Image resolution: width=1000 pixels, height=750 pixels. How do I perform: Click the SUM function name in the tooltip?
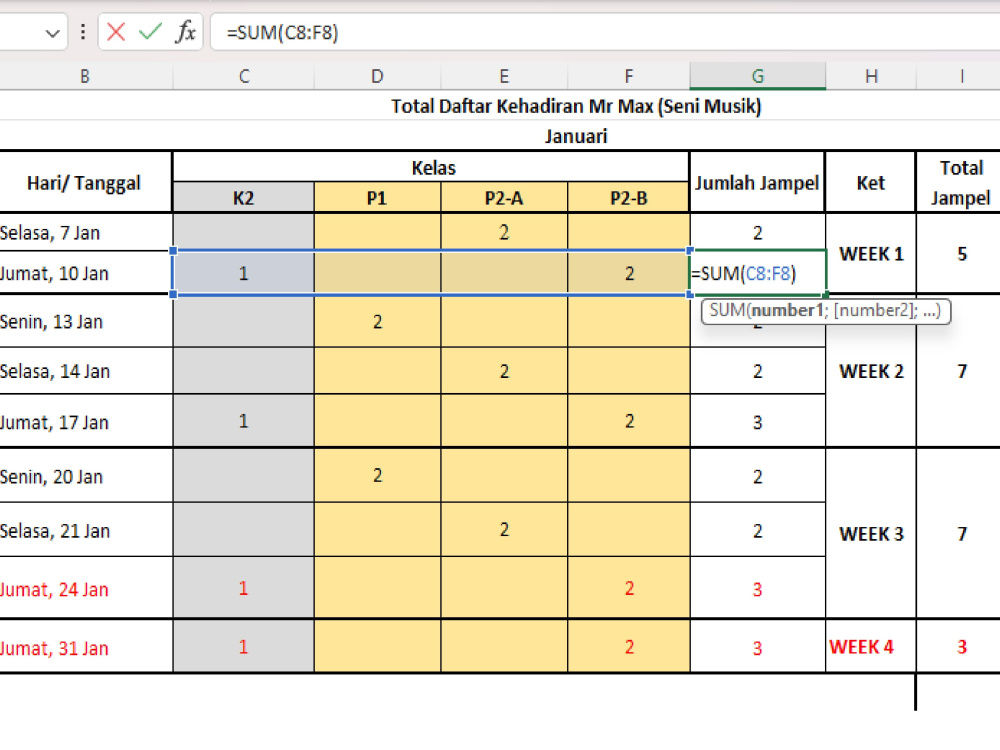click(727, 311)
